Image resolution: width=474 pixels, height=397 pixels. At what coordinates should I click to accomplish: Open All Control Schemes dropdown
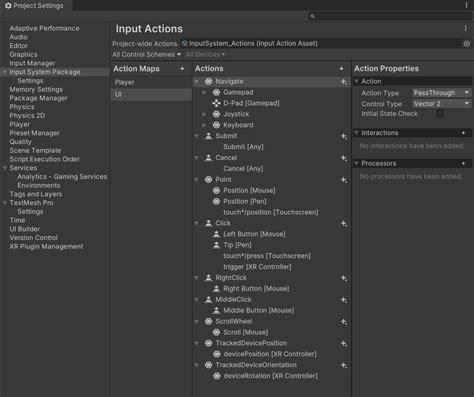(146, 55)
